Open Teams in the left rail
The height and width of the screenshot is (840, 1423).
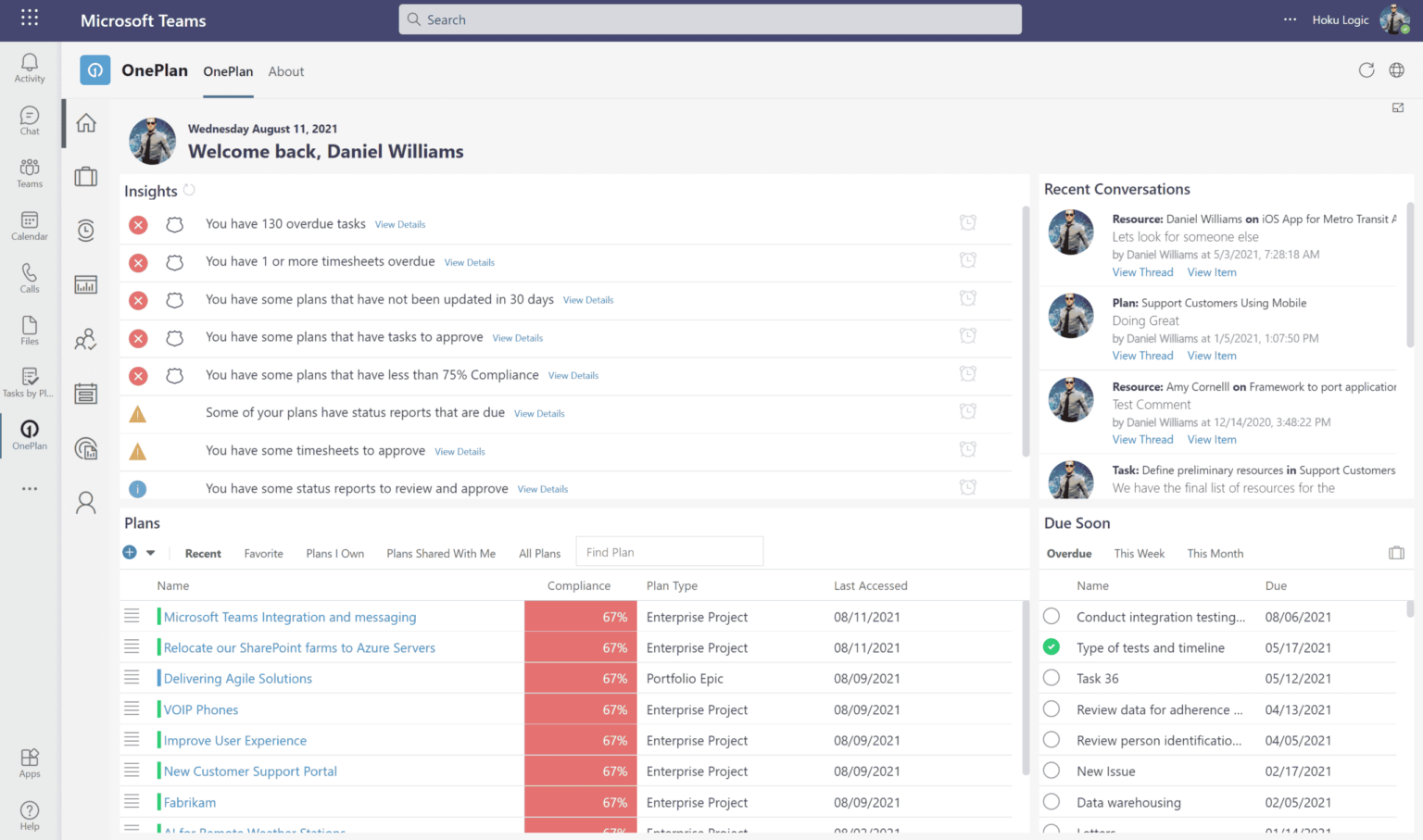(30, 173)
